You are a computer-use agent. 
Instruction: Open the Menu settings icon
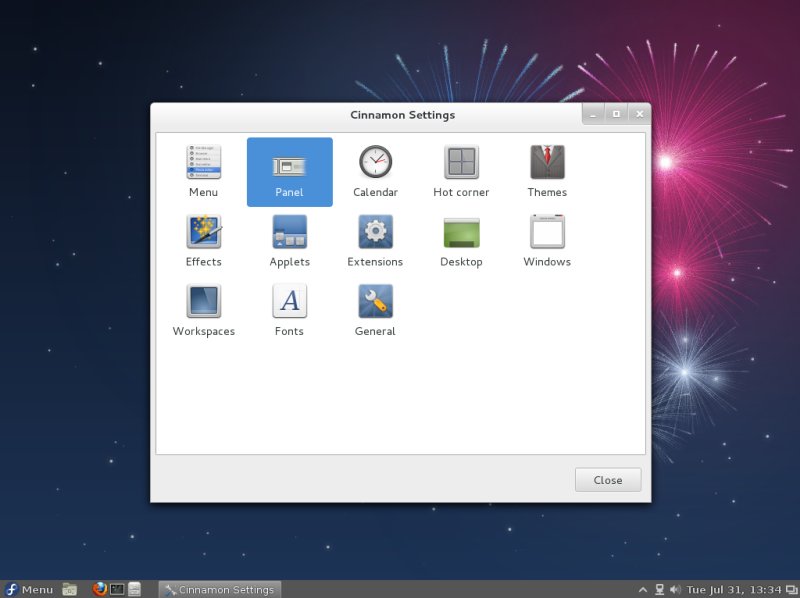(x=204, y=172)
